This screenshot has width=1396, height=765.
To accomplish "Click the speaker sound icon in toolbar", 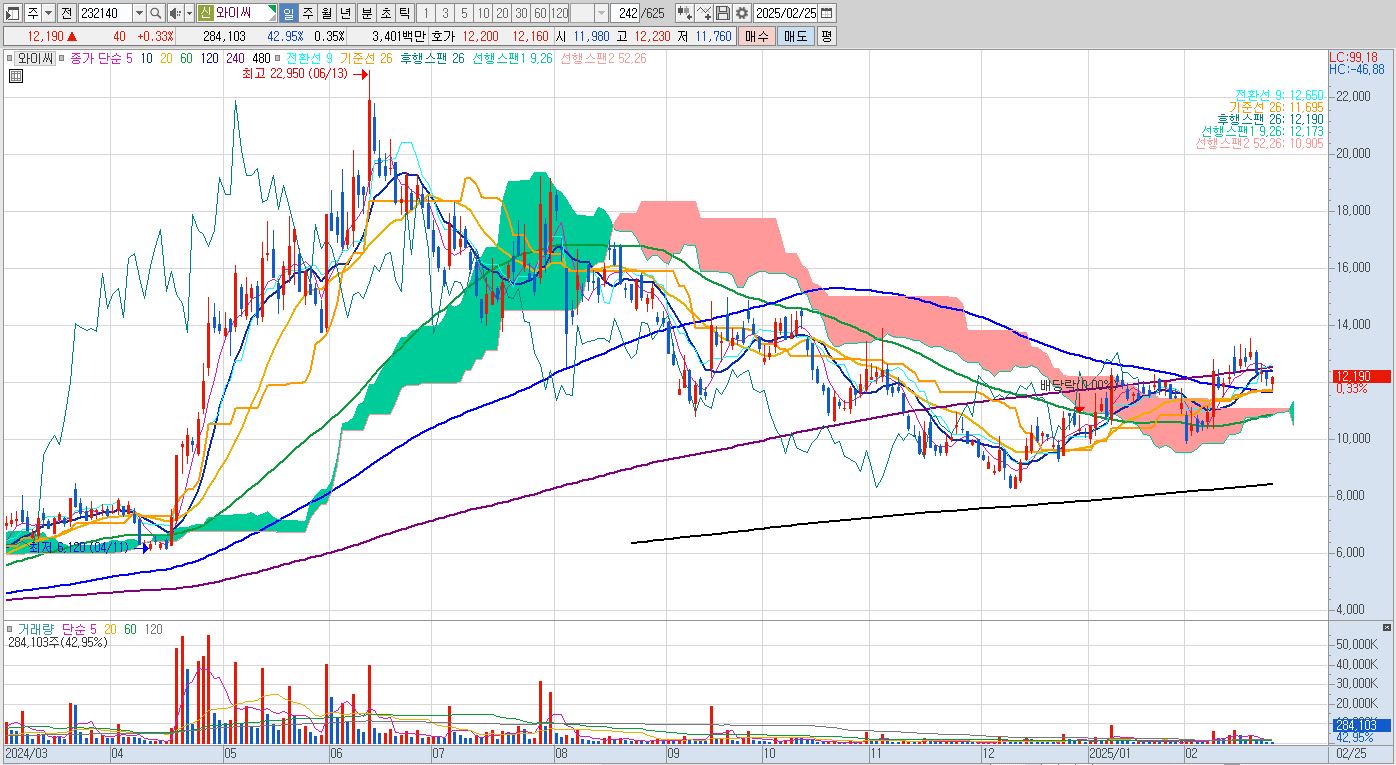I will coord(175,13).
